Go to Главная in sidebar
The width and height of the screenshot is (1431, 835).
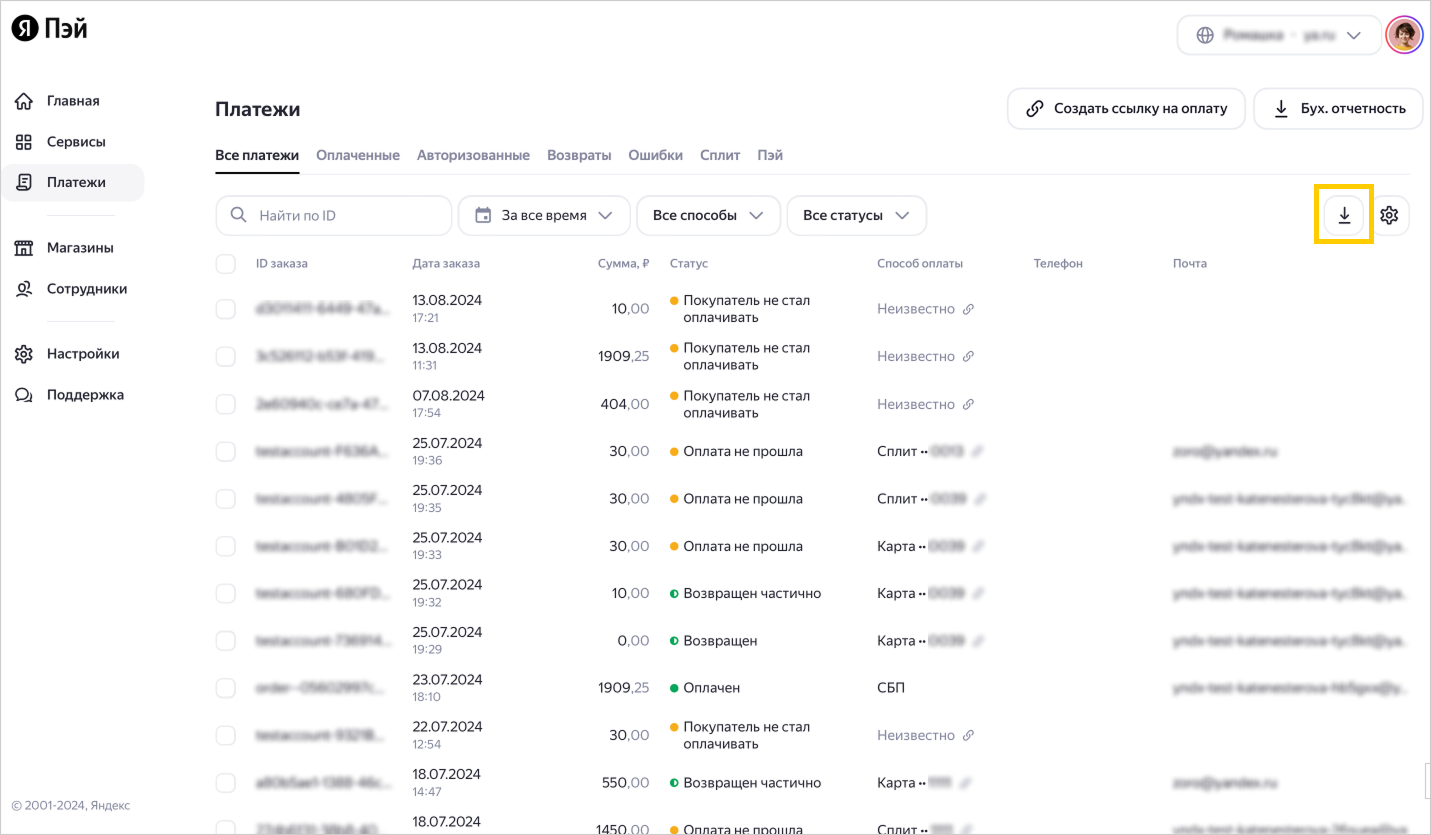(x=72, y=101)
